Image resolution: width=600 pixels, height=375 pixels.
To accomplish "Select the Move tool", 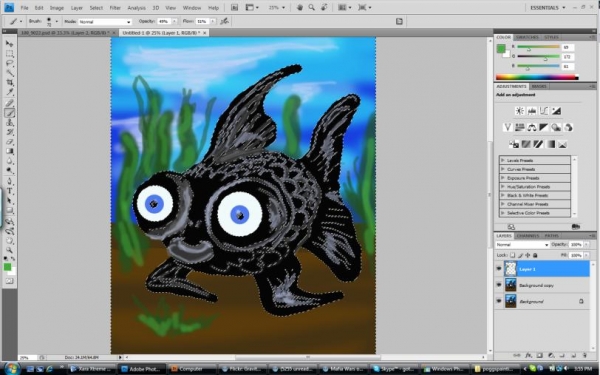I will [9, 44].
